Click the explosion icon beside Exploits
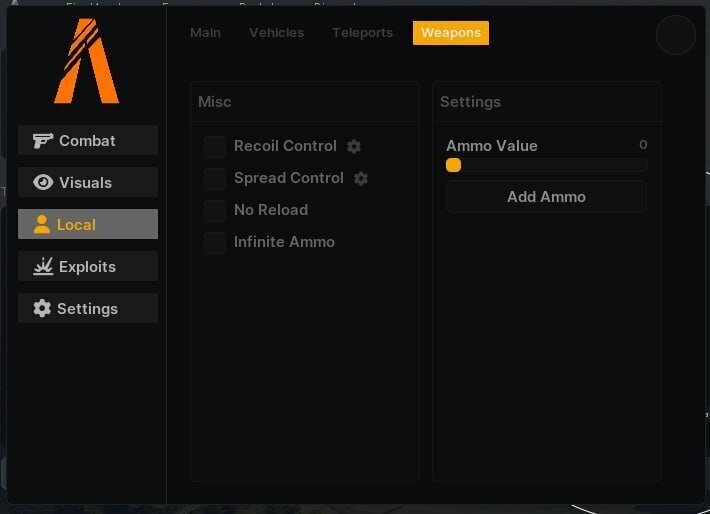This screenshot has height=514, width=710. (43, 266)
